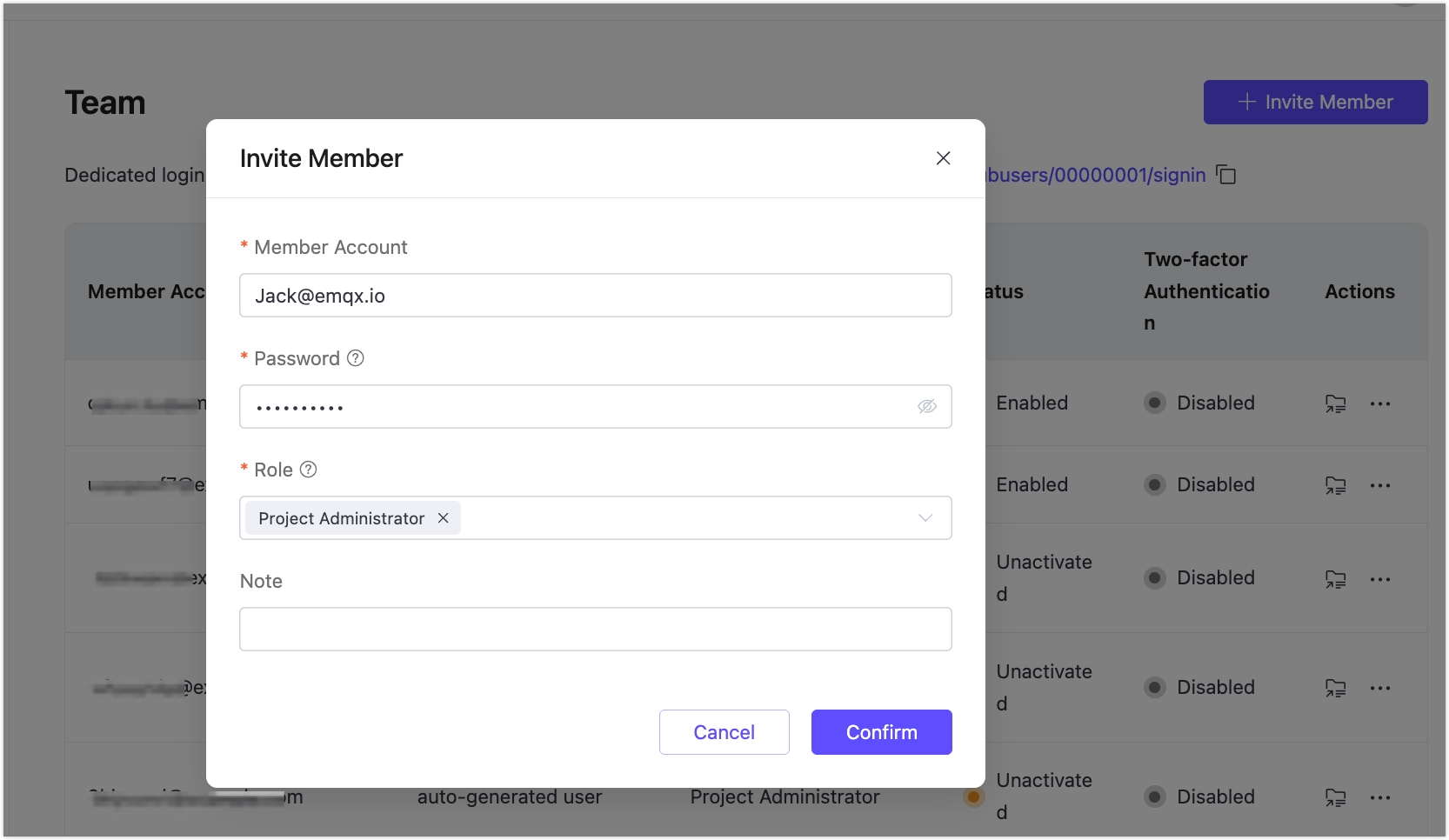The image size is (1449, 840).
Task: Click into the Note text field
Action: 595,630
